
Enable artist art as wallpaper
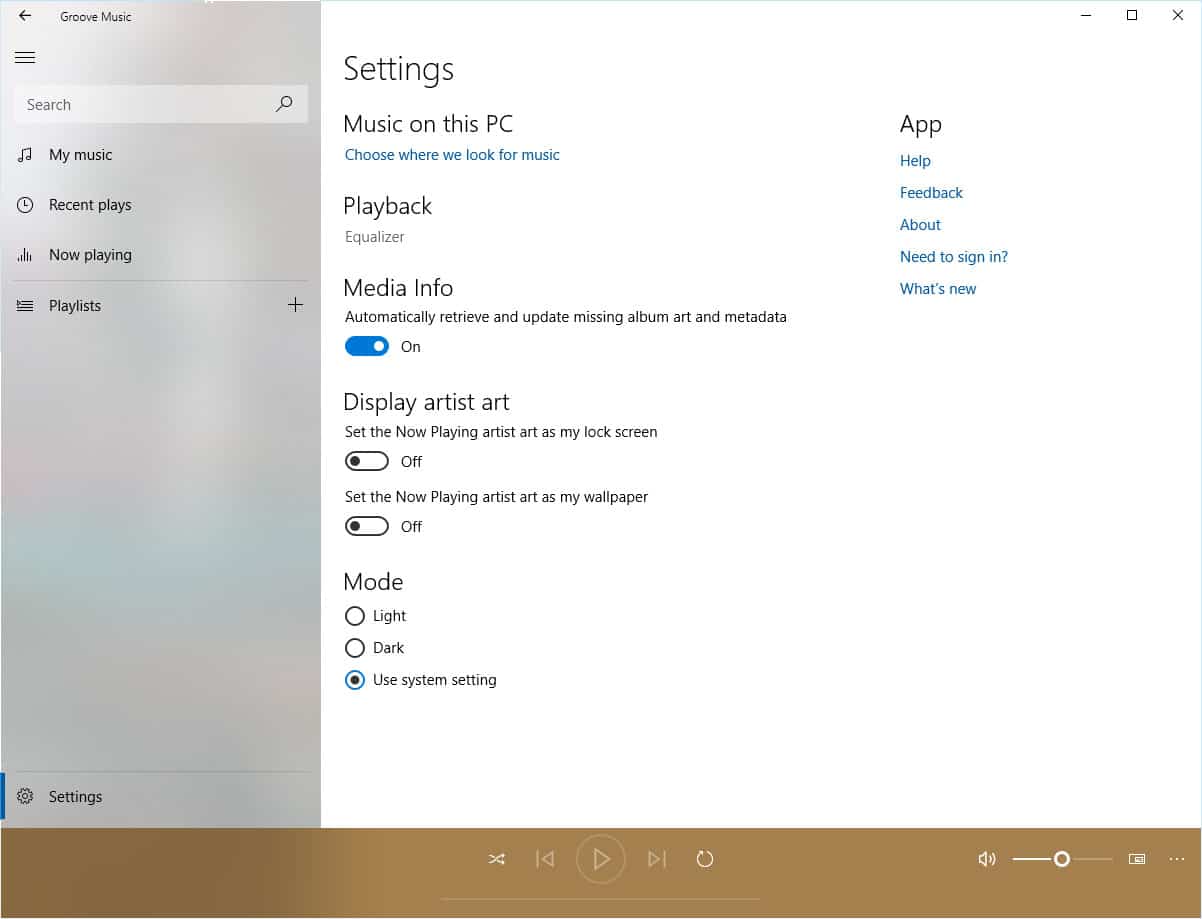pos(367,526)
